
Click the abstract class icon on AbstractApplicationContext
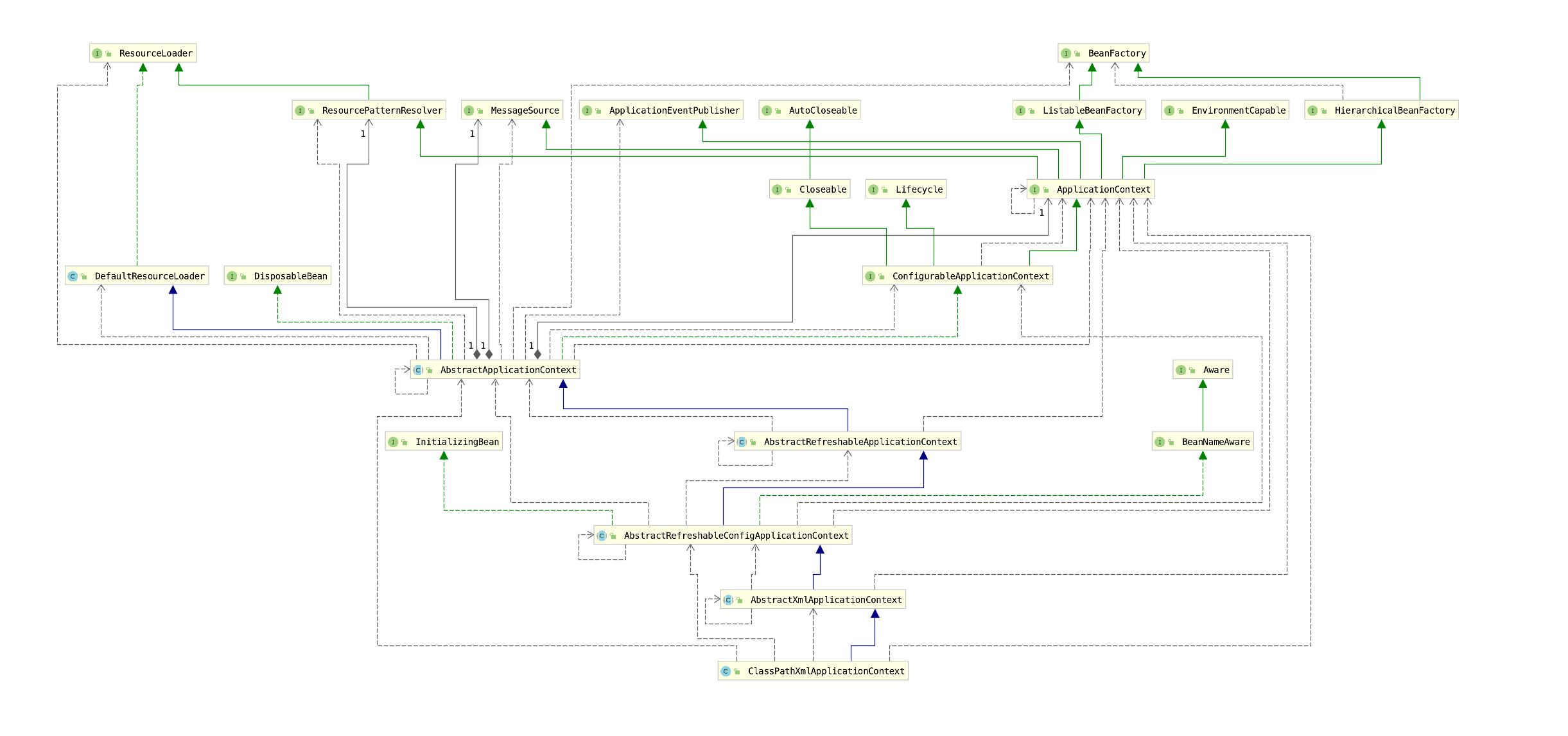(418, 370)
